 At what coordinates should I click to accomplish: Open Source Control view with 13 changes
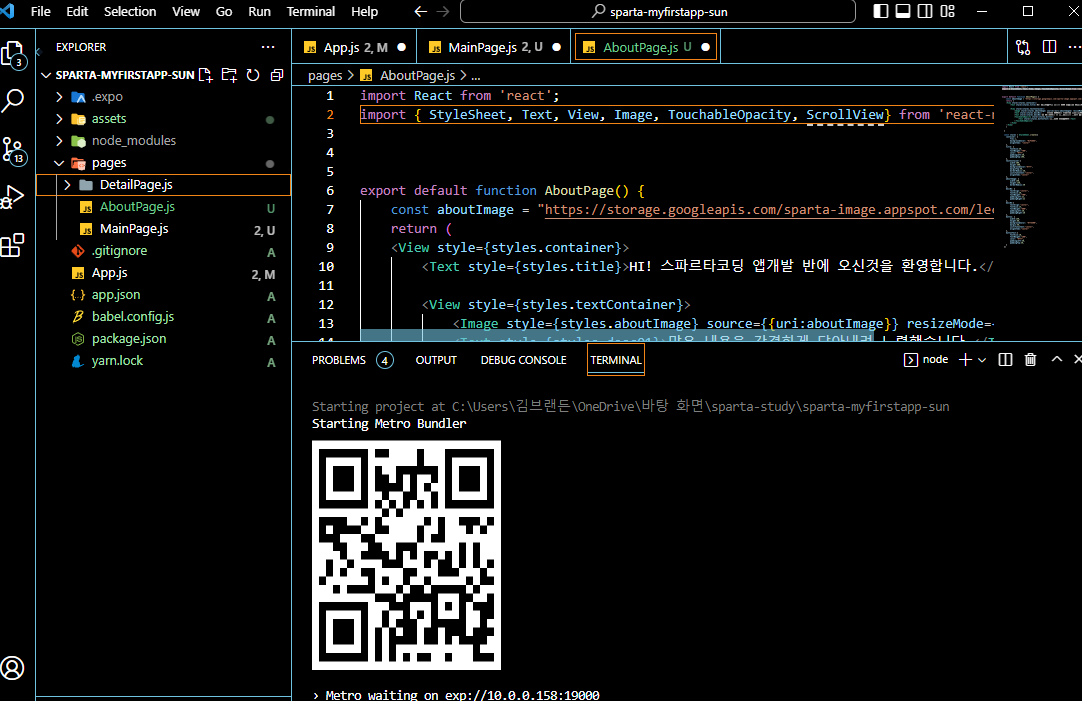click(13, 150)
